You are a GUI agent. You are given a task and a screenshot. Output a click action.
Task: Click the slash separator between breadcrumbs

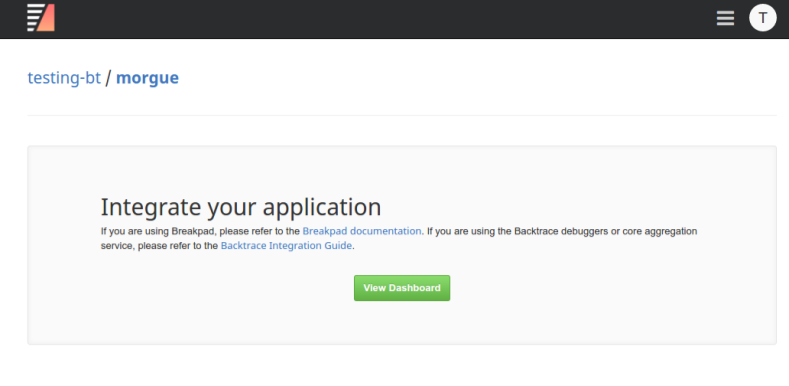[108, 78]
